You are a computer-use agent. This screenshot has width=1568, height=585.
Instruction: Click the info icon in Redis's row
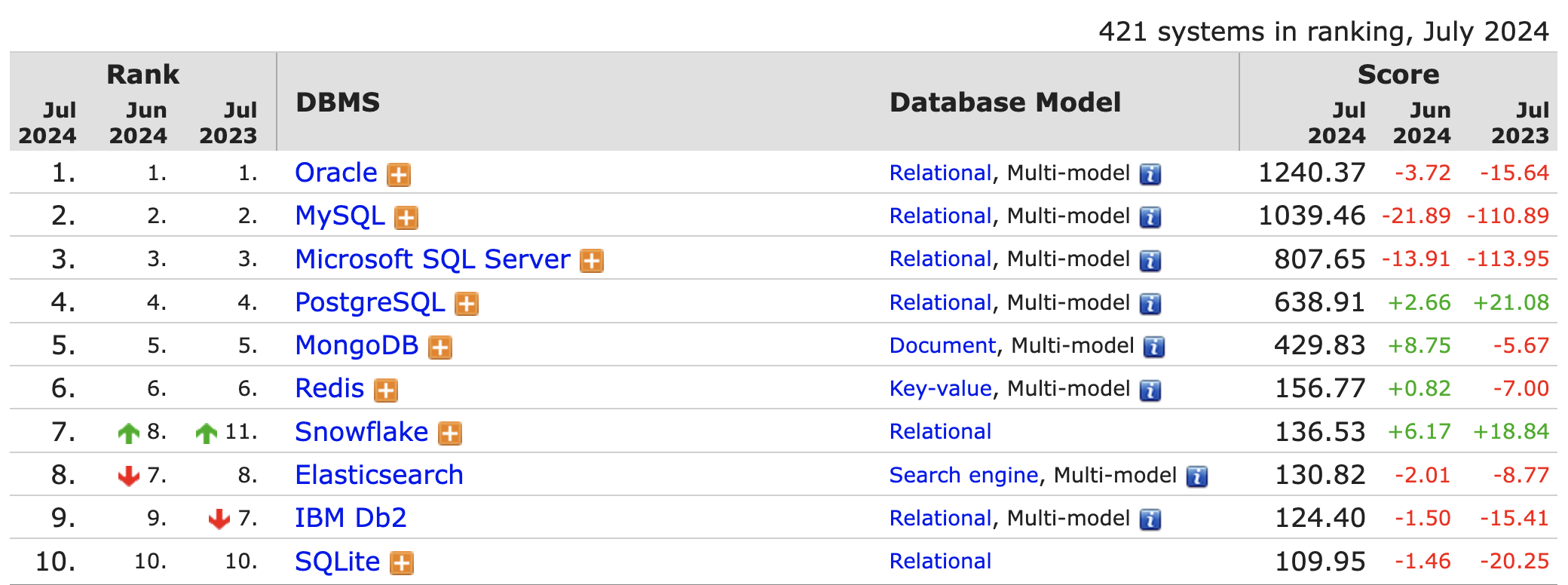click(x=1150, y=391)
